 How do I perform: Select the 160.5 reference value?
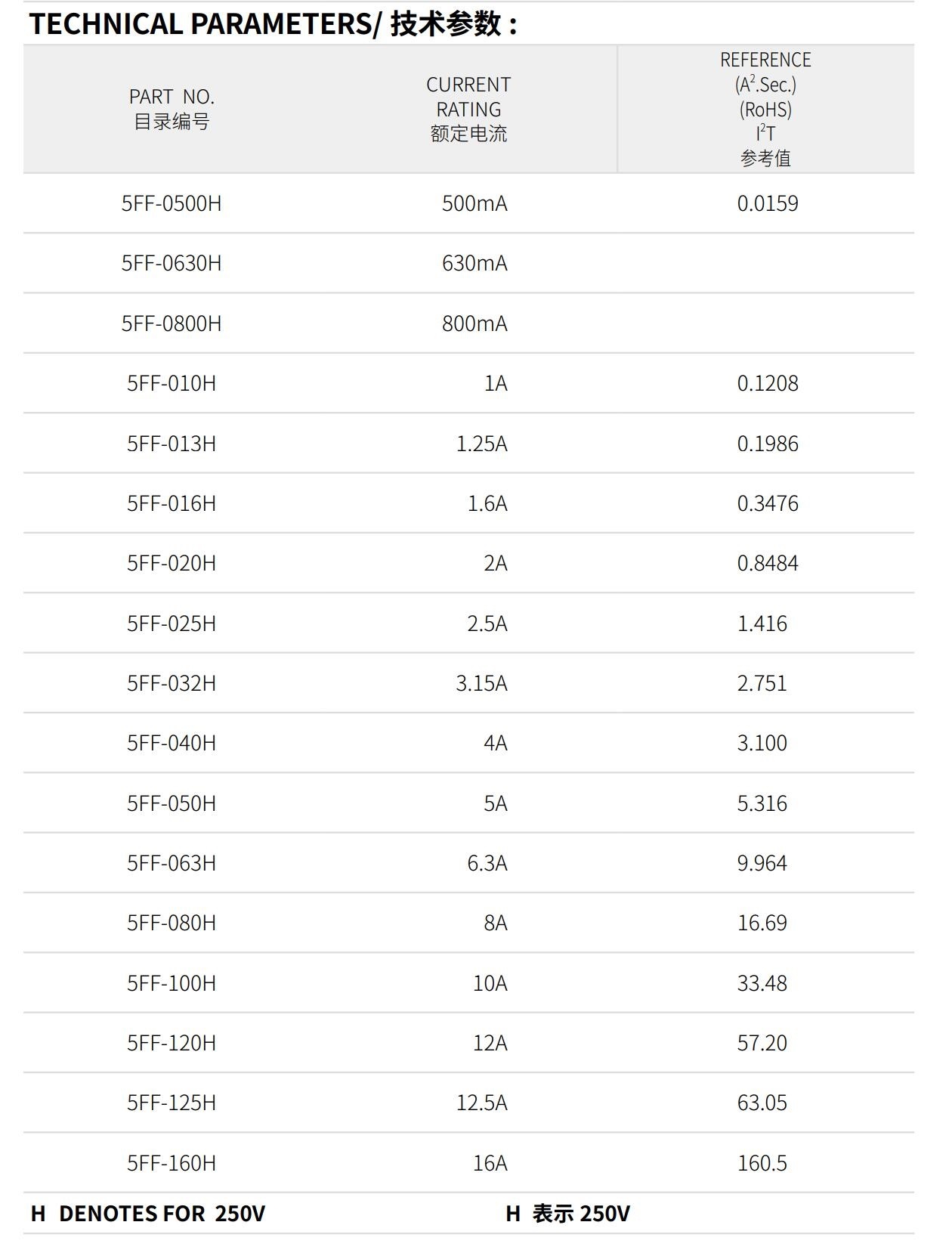[762, 1163]
